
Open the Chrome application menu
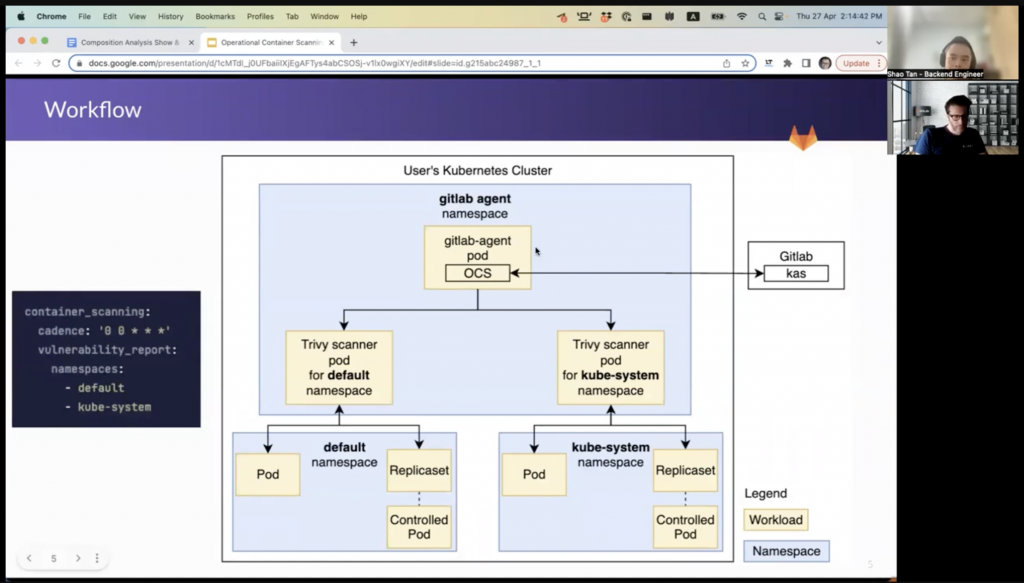(51, 16)
